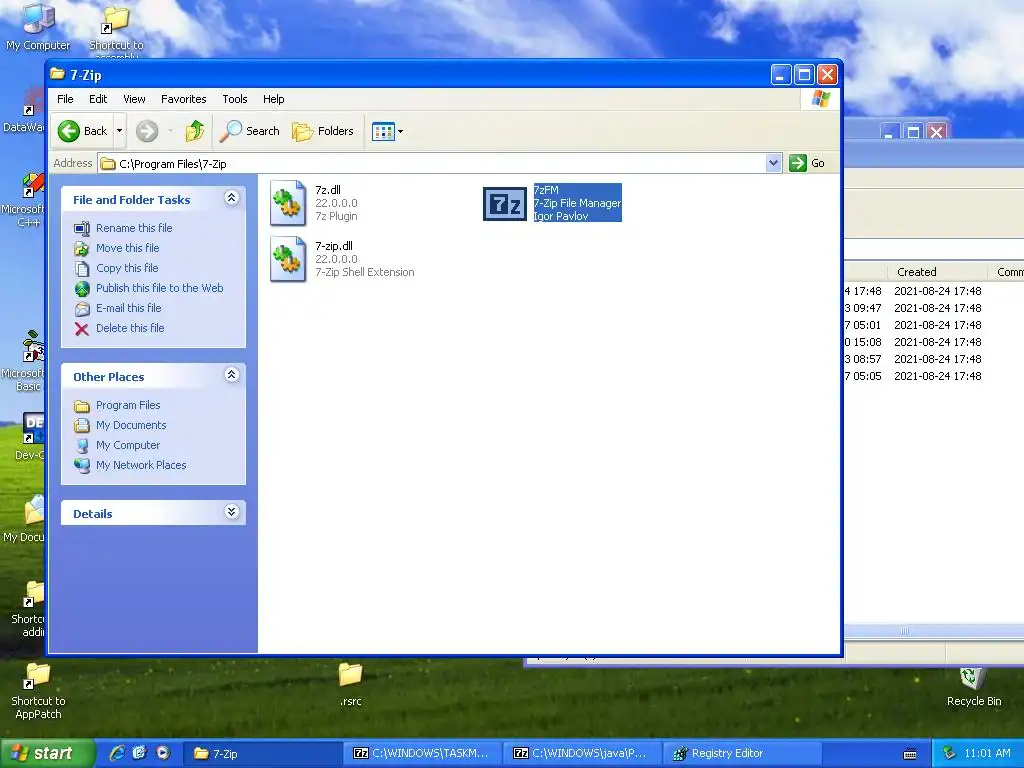Select the 08:57 row in background window
The width and height of the screenshot is (1024, 768).
coord(934,359)
